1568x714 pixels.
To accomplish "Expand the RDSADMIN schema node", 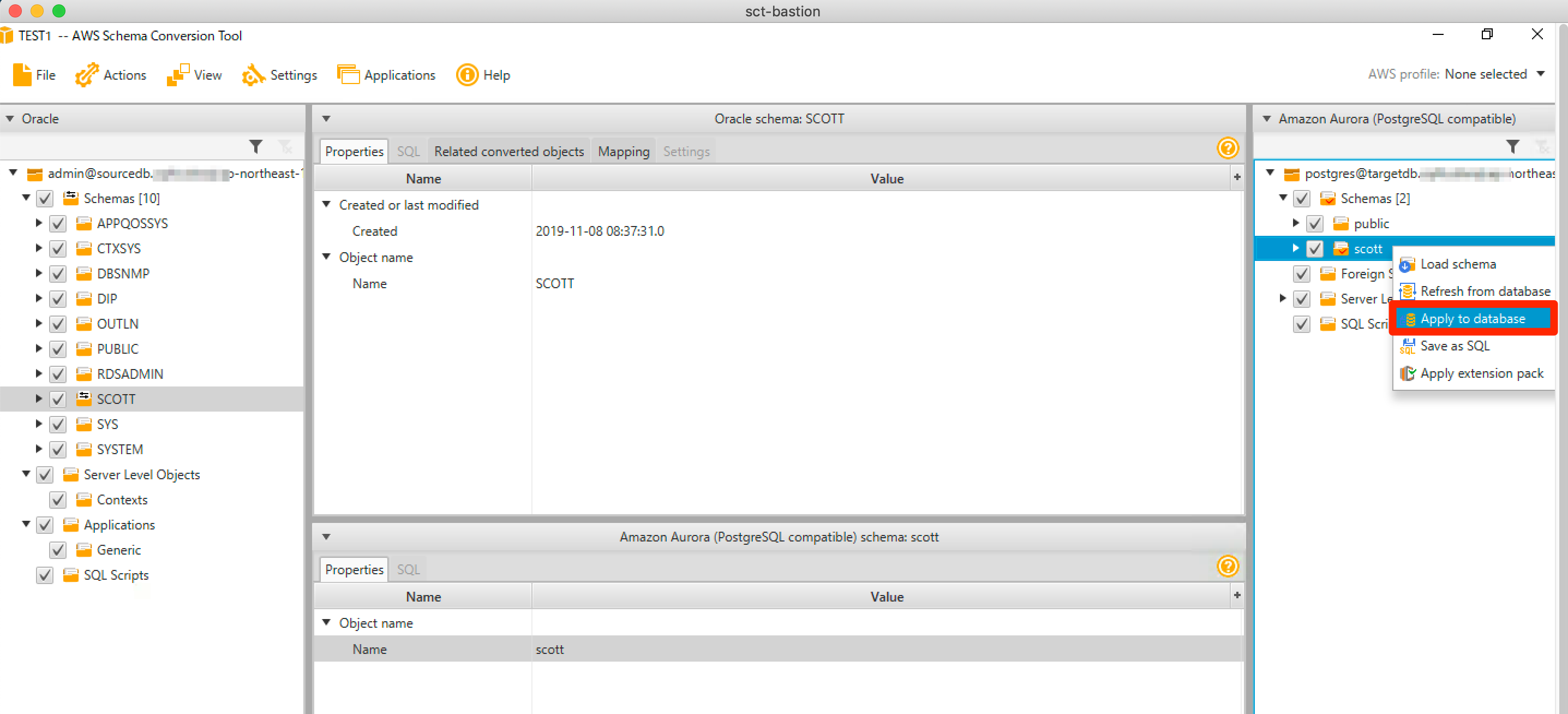I will pos(38,373).
